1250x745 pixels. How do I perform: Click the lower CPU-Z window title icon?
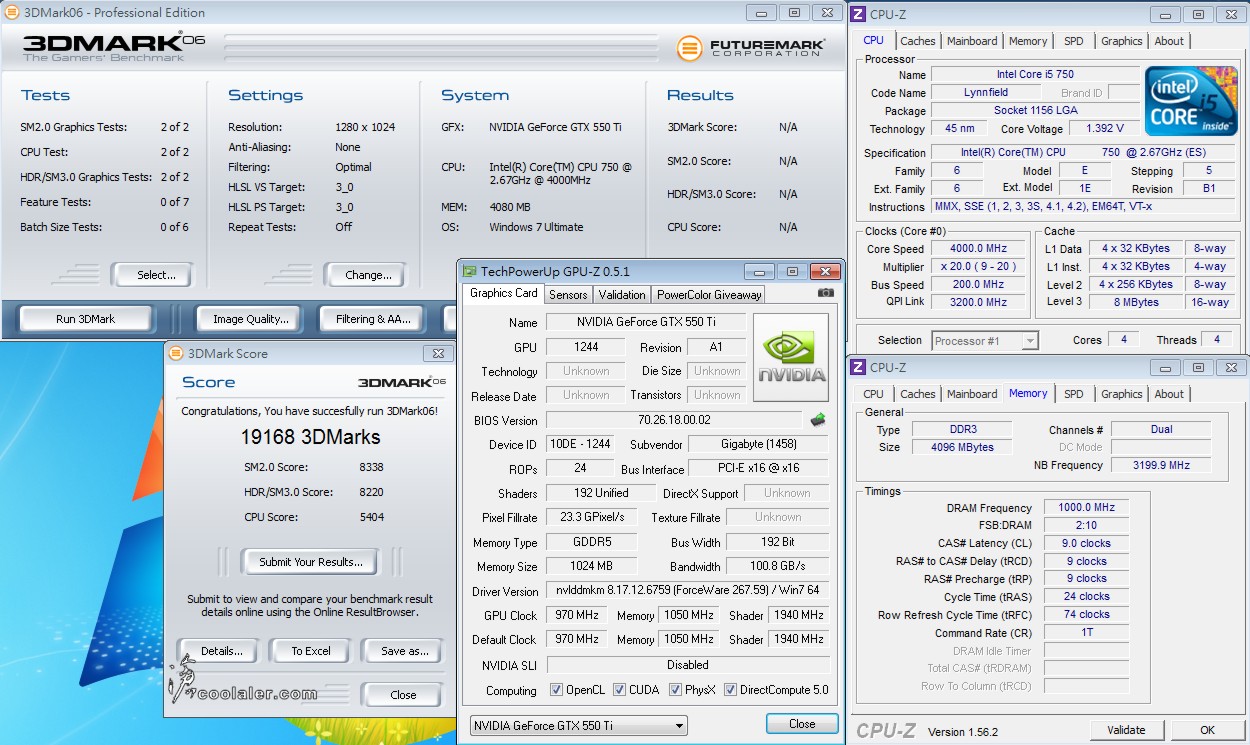[859, 367]
